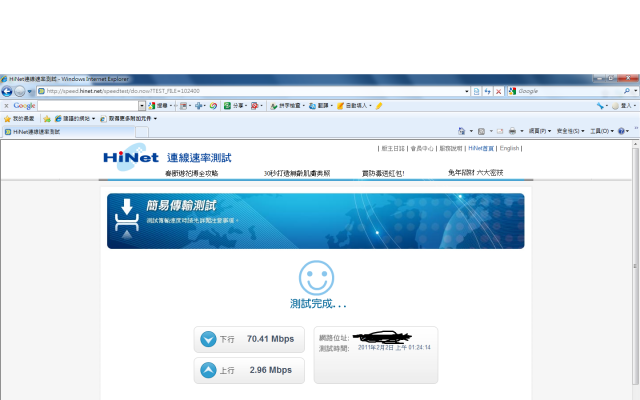Open recent pages dropdown beside Forward button

(29, 91)
